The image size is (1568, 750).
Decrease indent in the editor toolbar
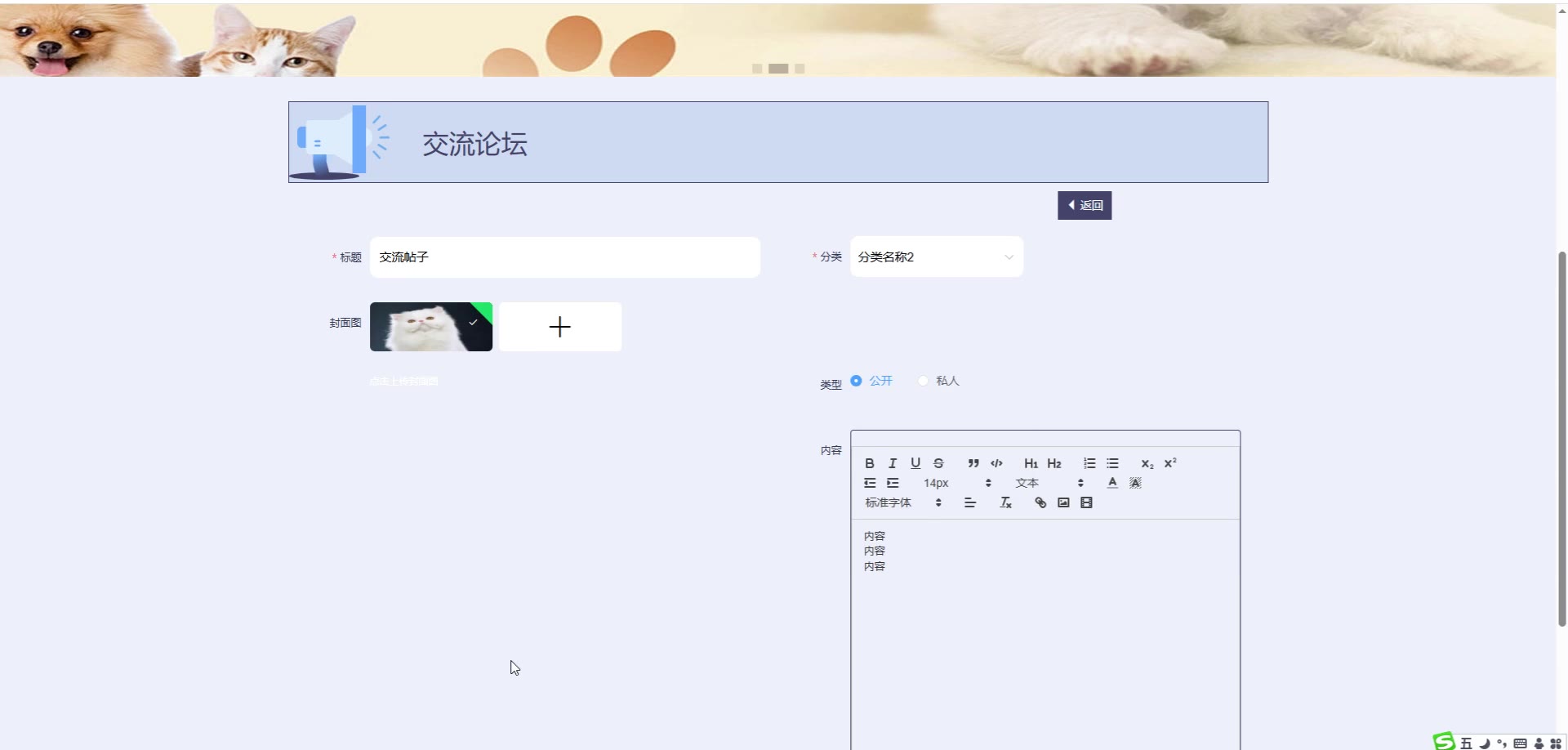(x=870, y=483)
